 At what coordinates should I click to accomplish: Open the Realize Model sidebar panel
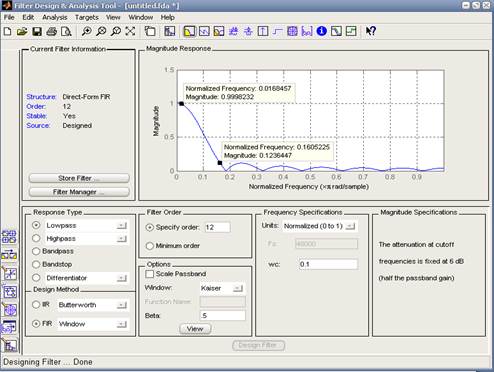click(x=9, y=292)
